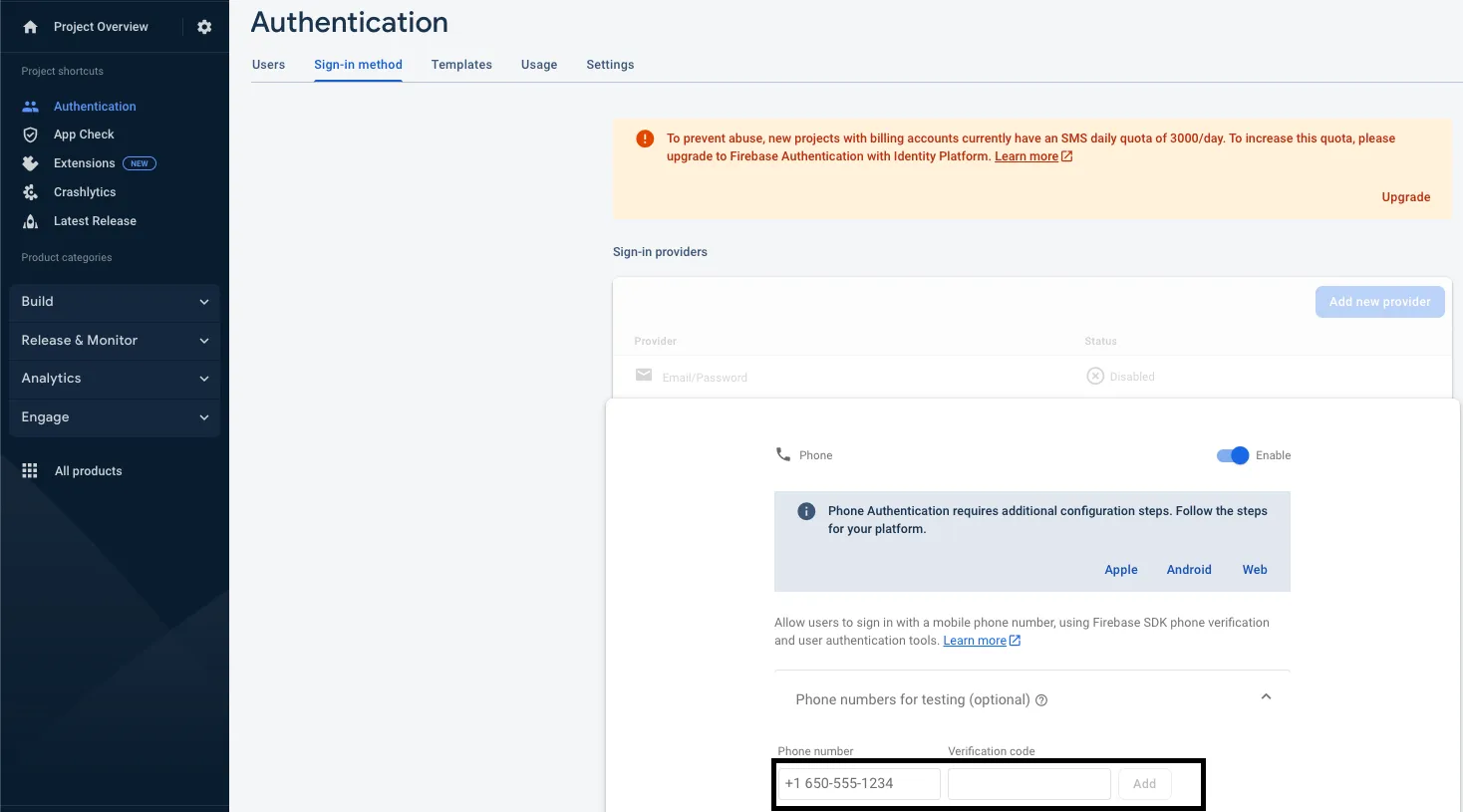Click the Email/Password envelope icon
Viewport: 1463px width, 812px height.
pos(644,376)
